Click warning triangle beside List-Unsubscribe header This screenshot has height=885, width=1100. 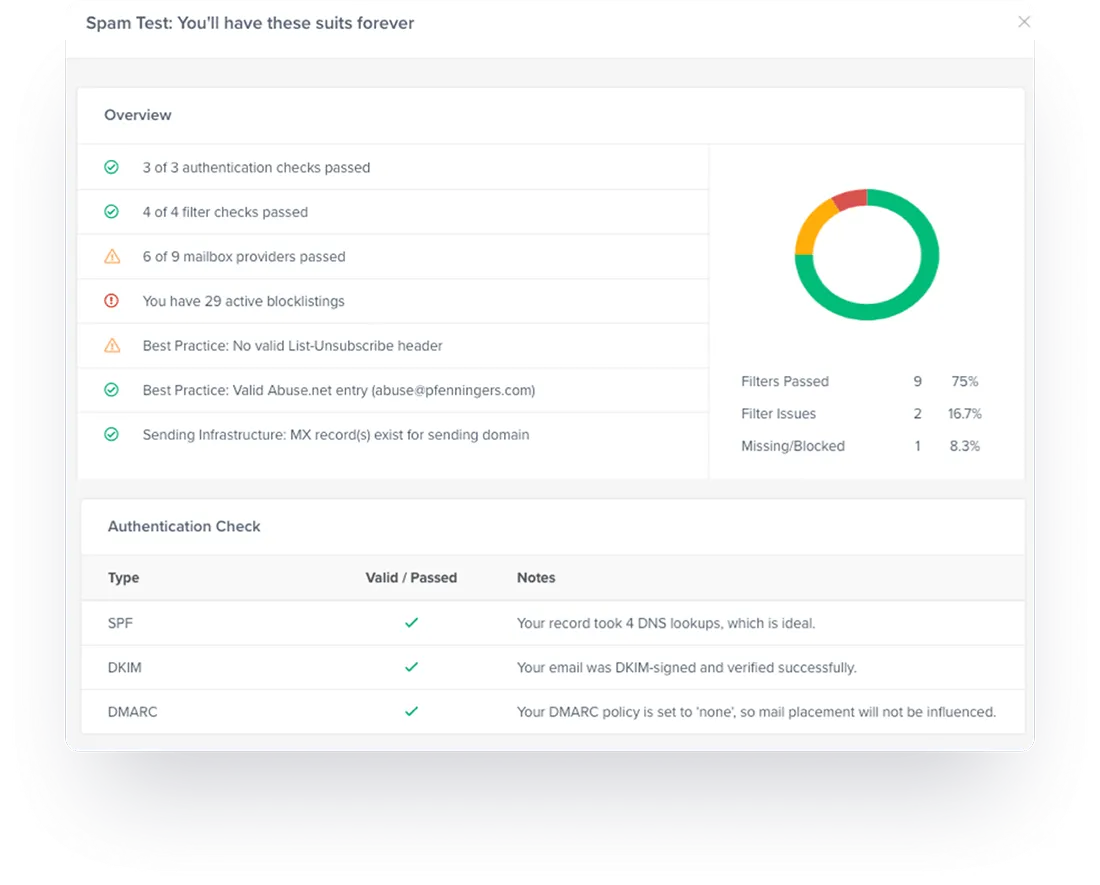pyautogui.click(x=112, y=345)
